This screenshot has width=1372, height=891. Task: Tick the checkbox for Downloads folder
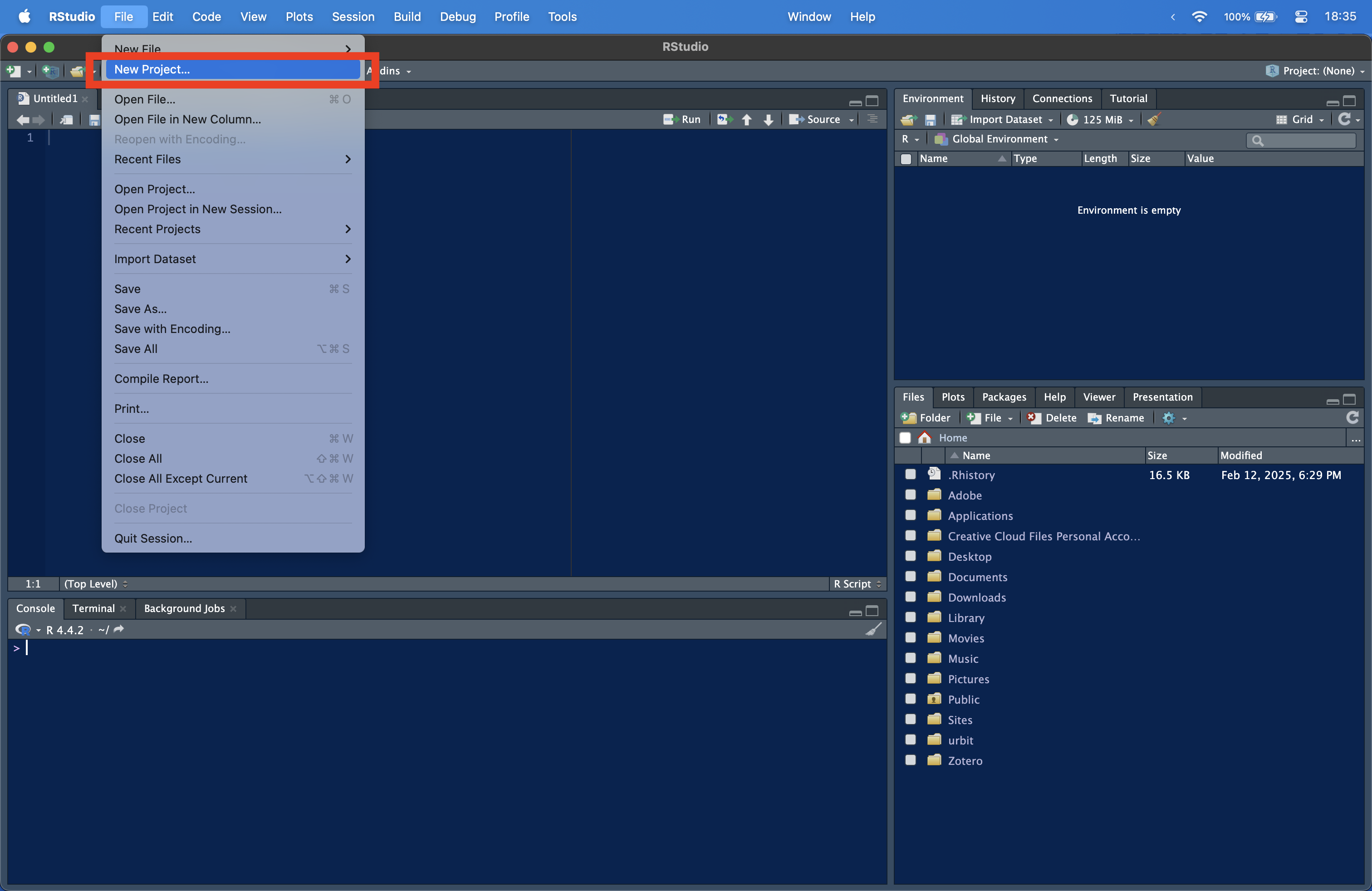coord(910,597)
